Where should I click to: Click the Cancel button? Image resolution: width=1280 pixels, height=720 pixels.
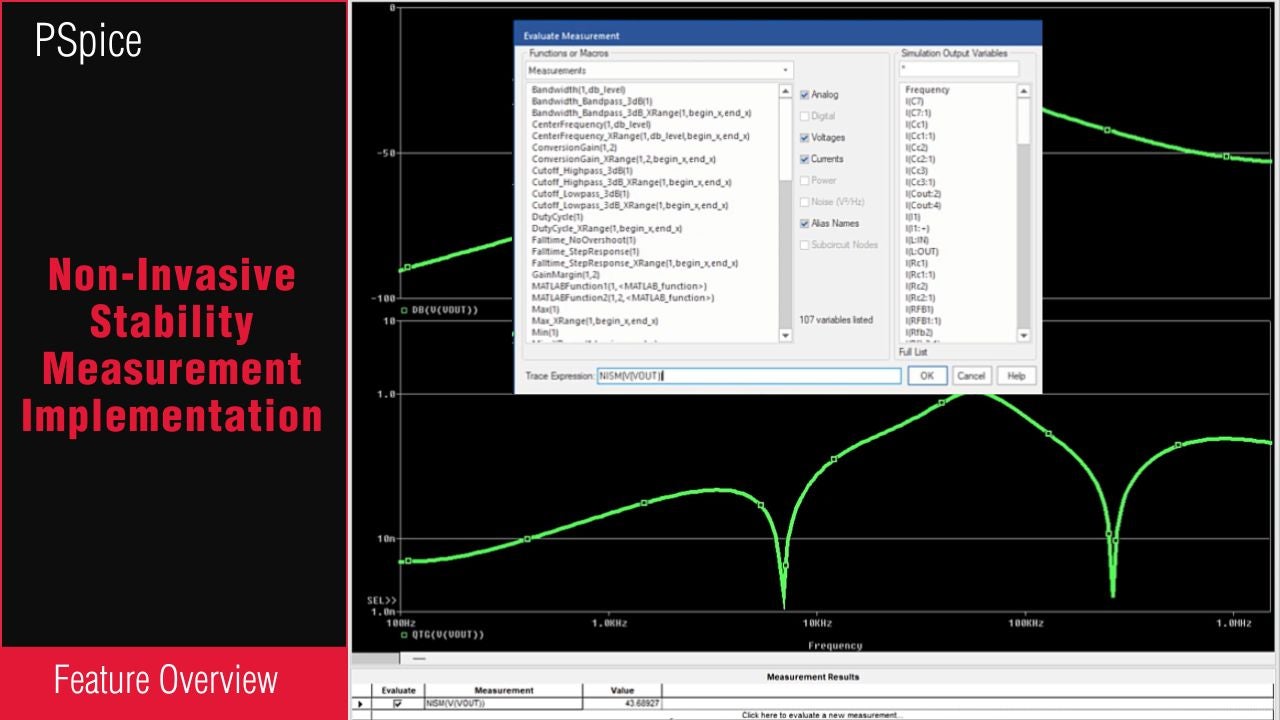970,376
